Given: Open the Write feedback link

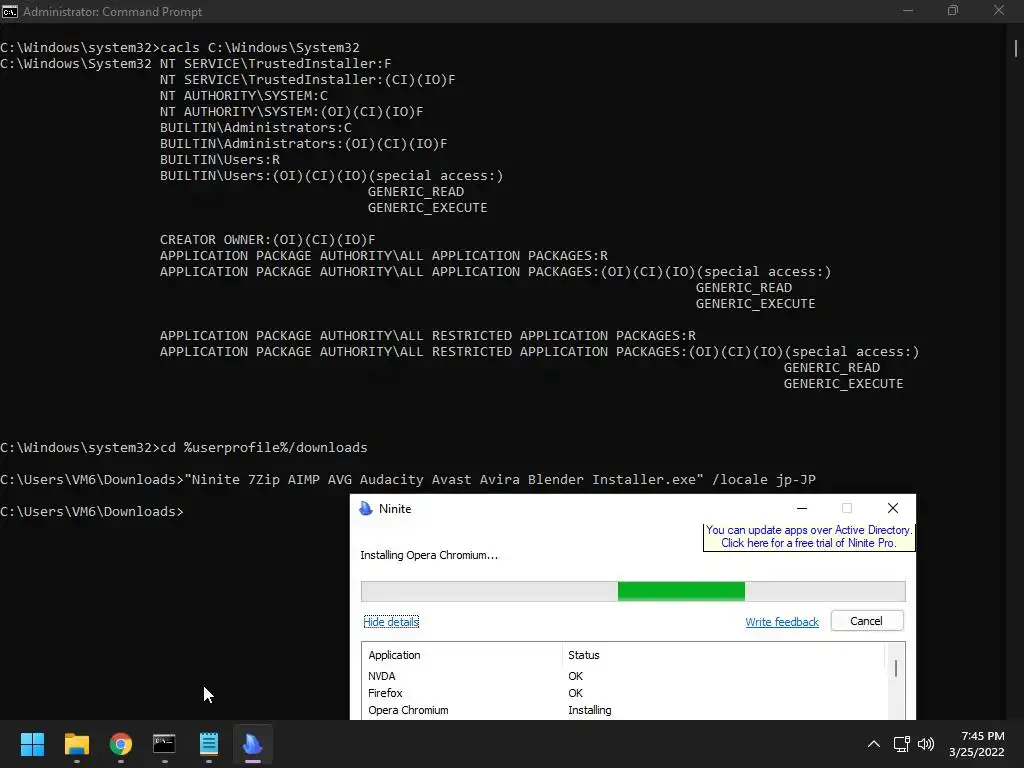Looking at the screenshot, I should point(782,622).
